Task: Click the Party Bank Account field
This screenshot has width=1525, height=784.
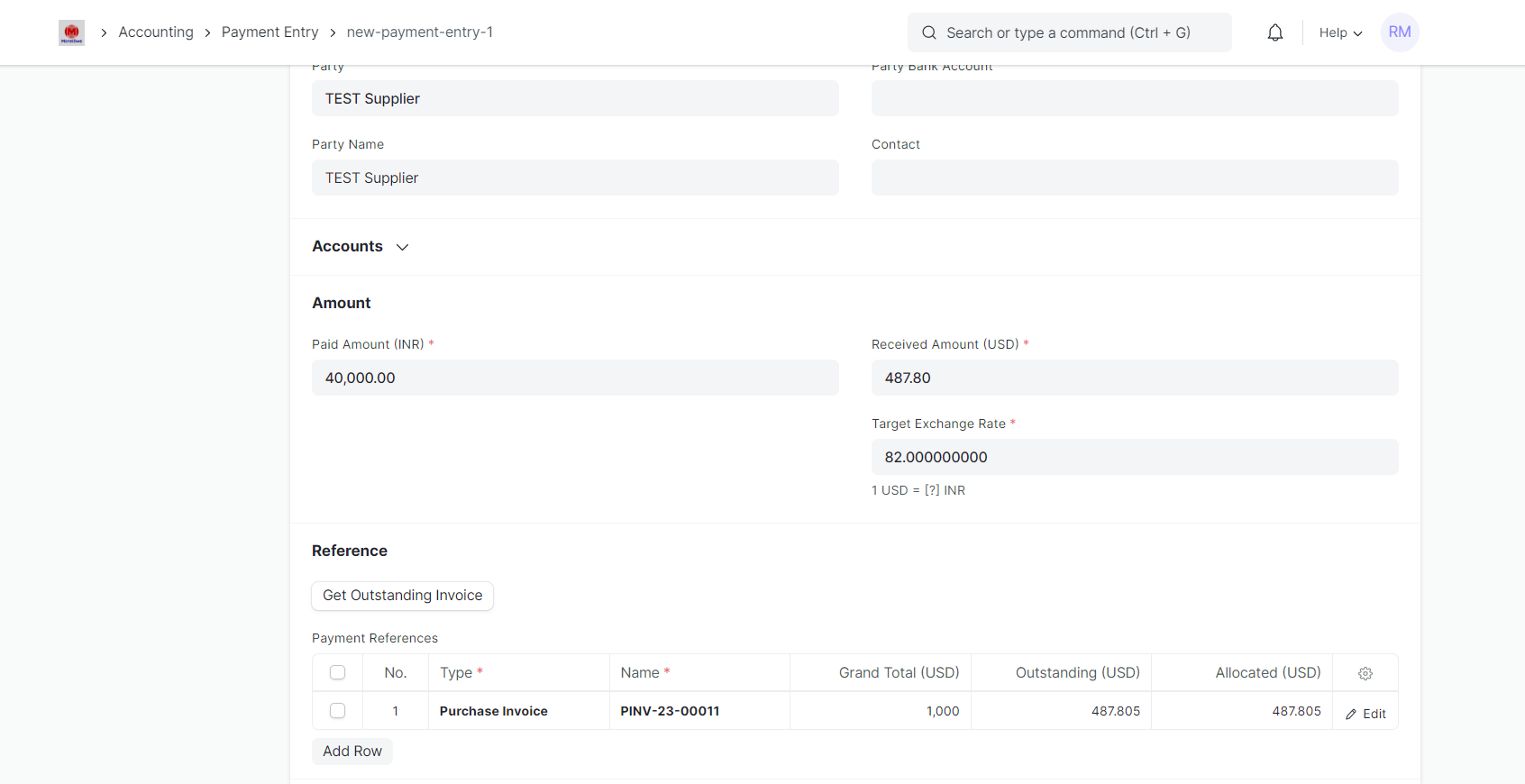Action: [1135, 98]
